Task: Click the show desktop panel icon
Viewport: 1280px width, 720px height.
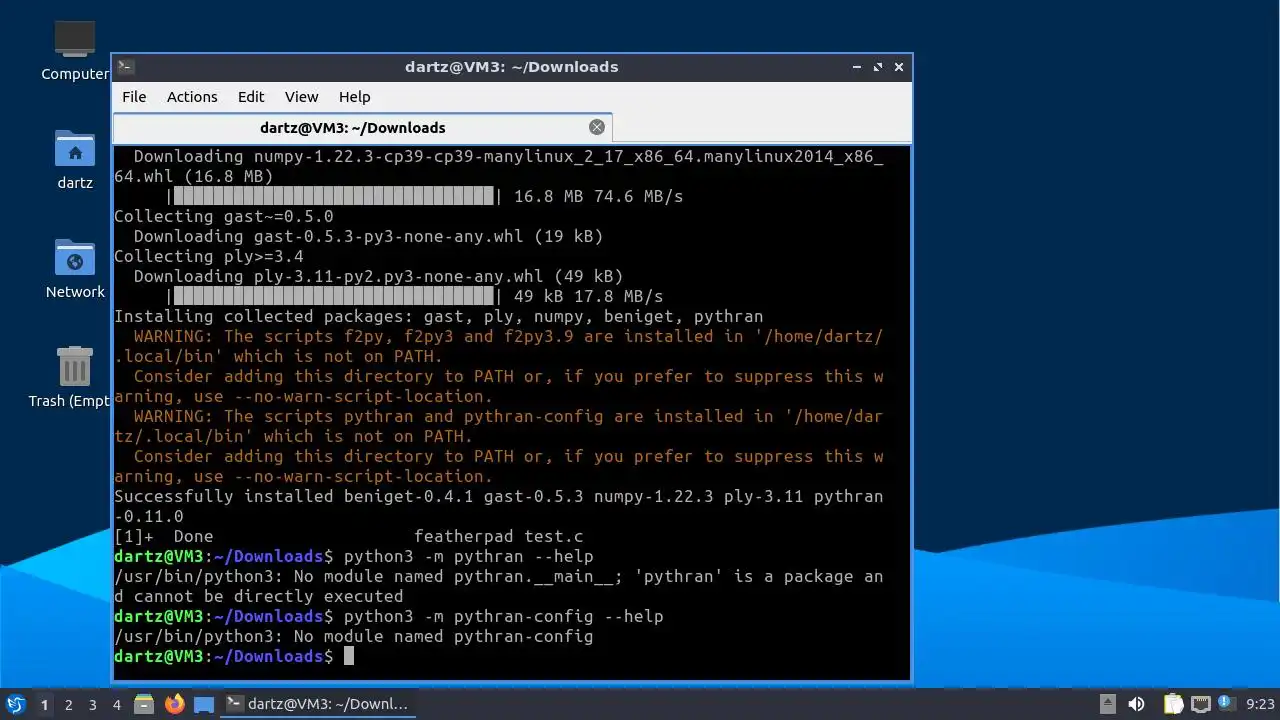Action: click(x=204, y=704)
